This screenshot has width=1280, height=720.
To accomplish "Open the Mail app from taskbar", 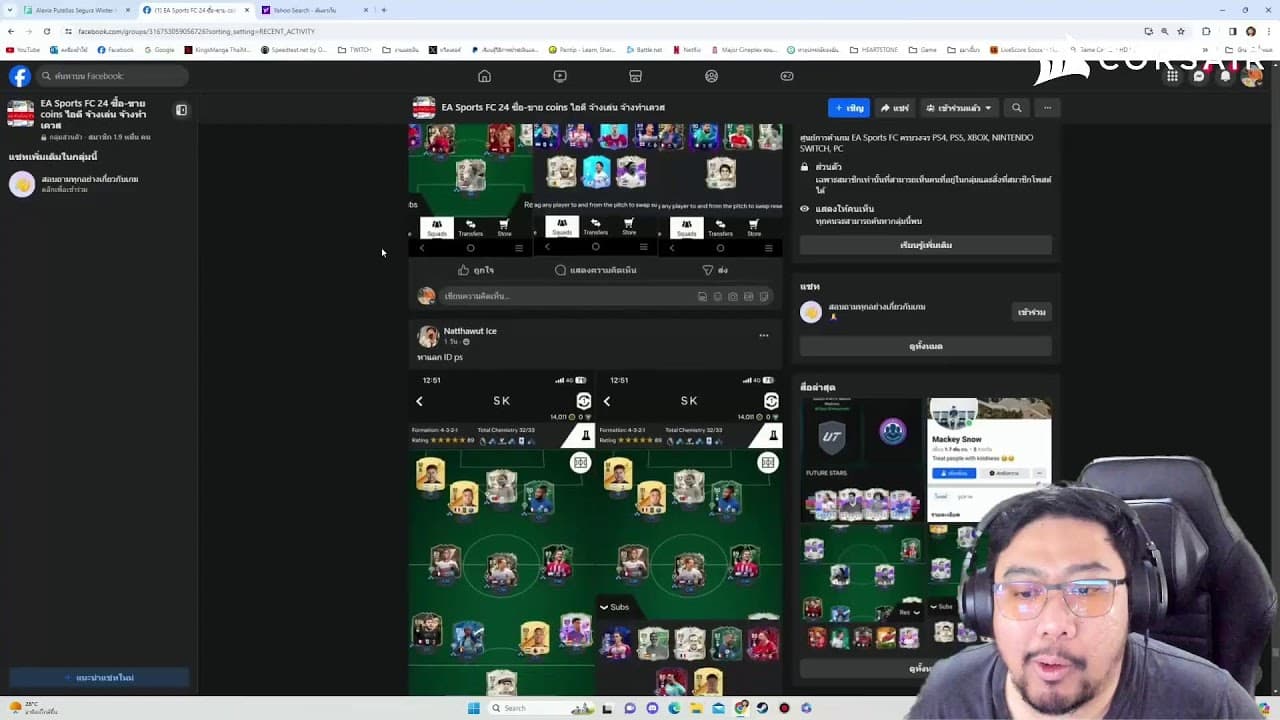I will [718, 708].
